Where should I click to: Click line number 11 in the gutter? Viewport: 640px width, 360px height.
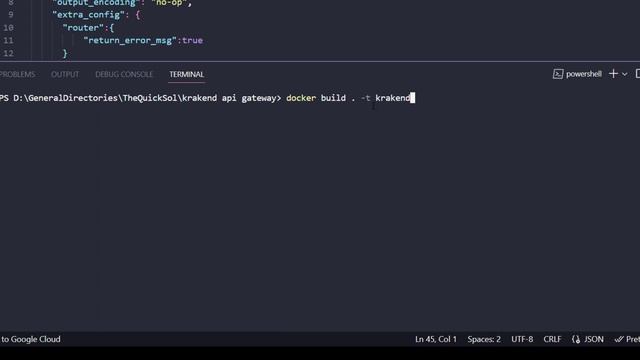[8, 40]
